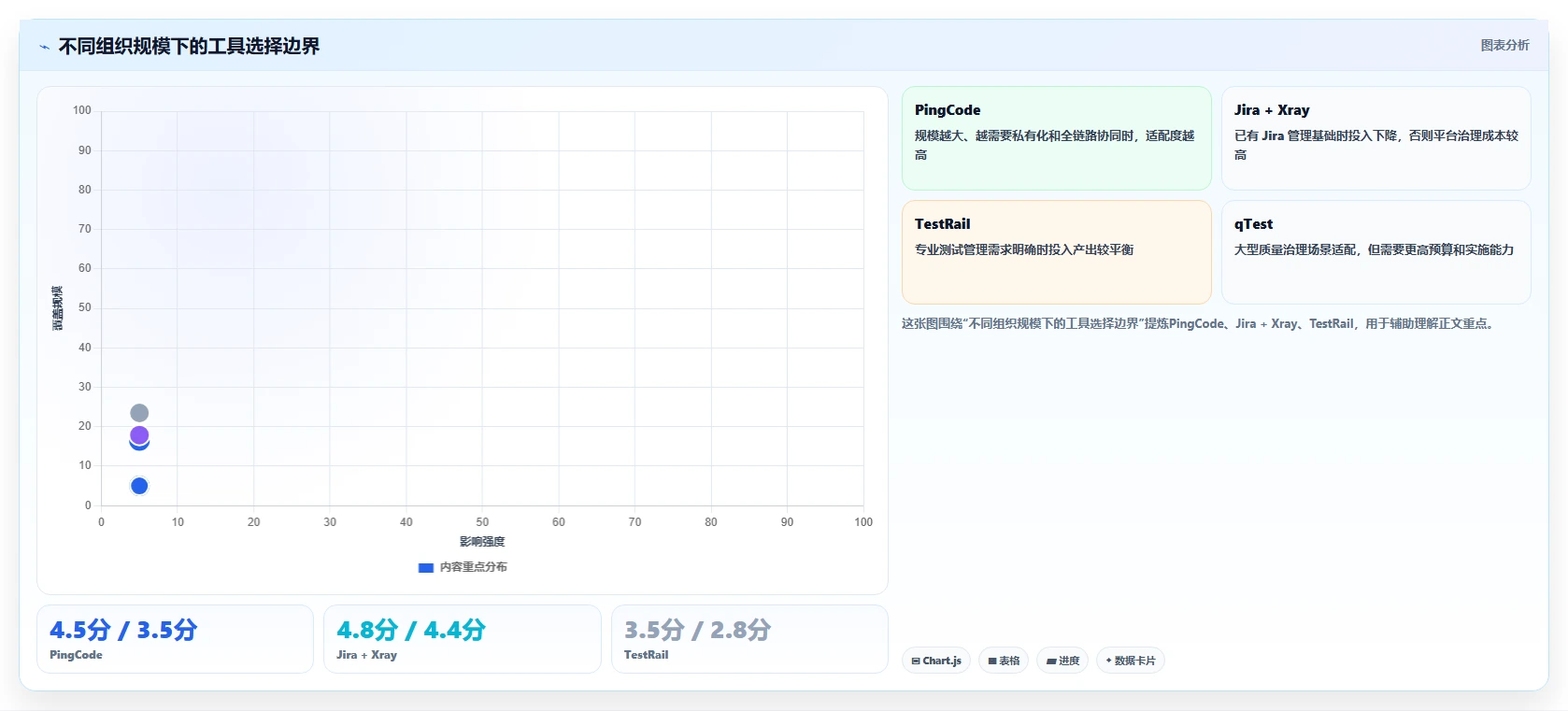The width and height of the screenshot is (1568, 711).
Task: Click the 图表分析 label in header
Action: (x=1504, y=45)
